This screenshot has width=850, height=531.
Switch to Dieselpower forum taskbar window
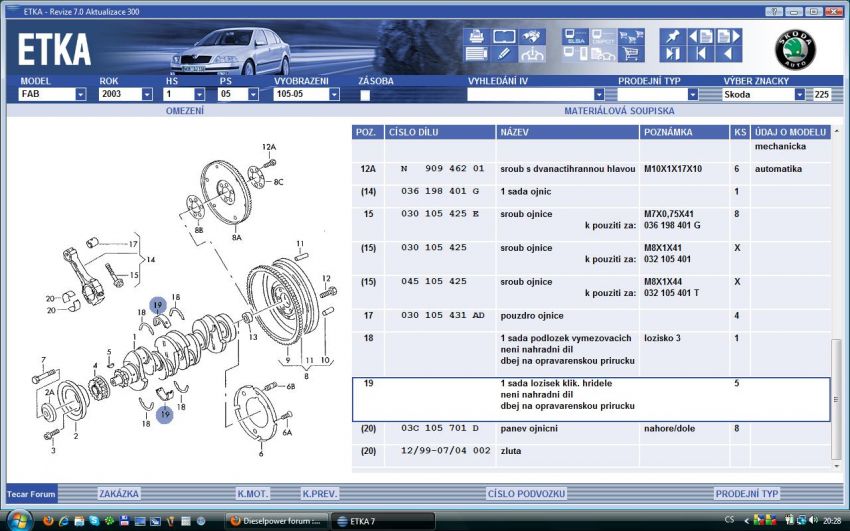pos(276,521)
